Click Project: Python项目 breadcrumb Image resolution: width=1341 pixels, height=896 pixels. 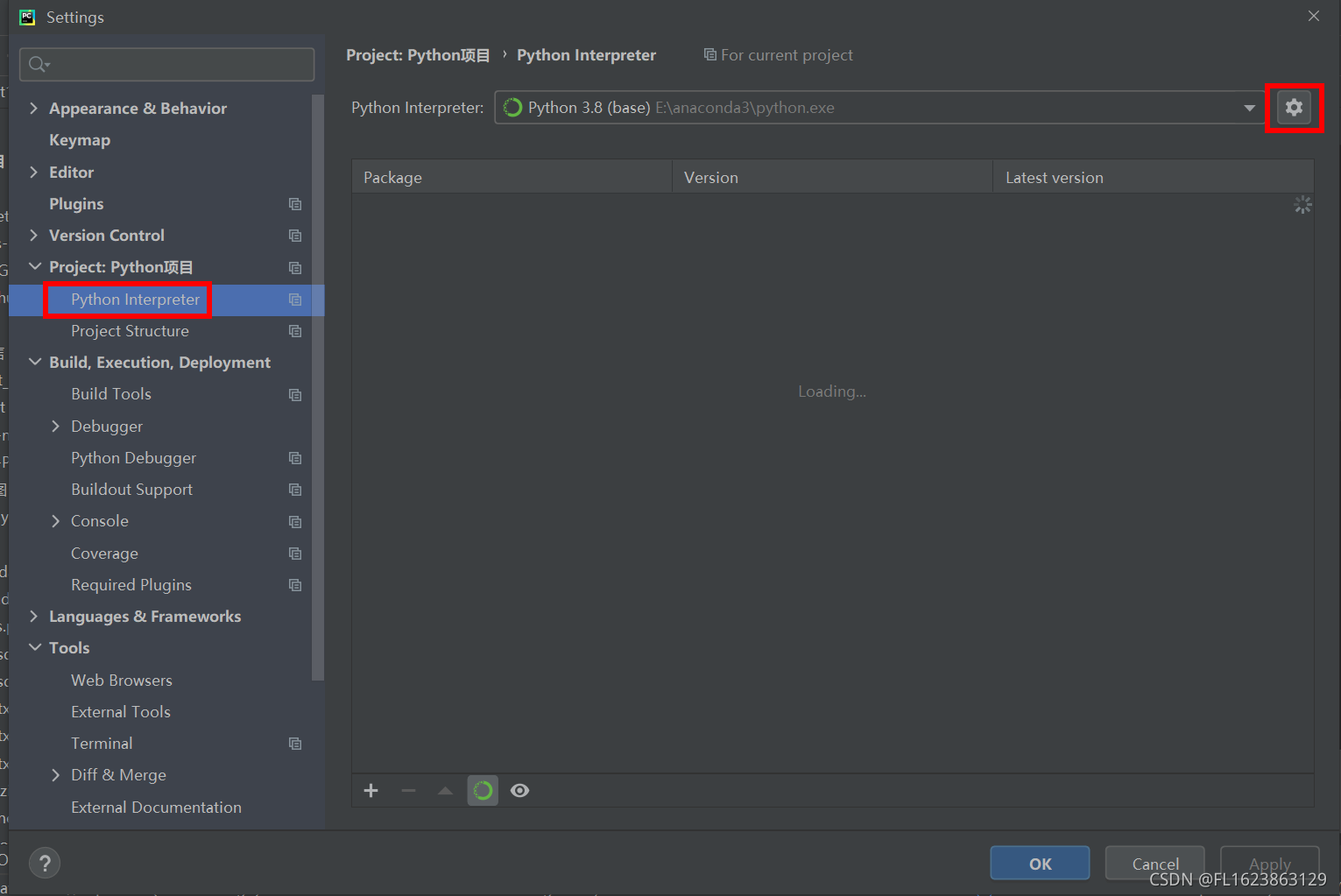coord(418,55)
